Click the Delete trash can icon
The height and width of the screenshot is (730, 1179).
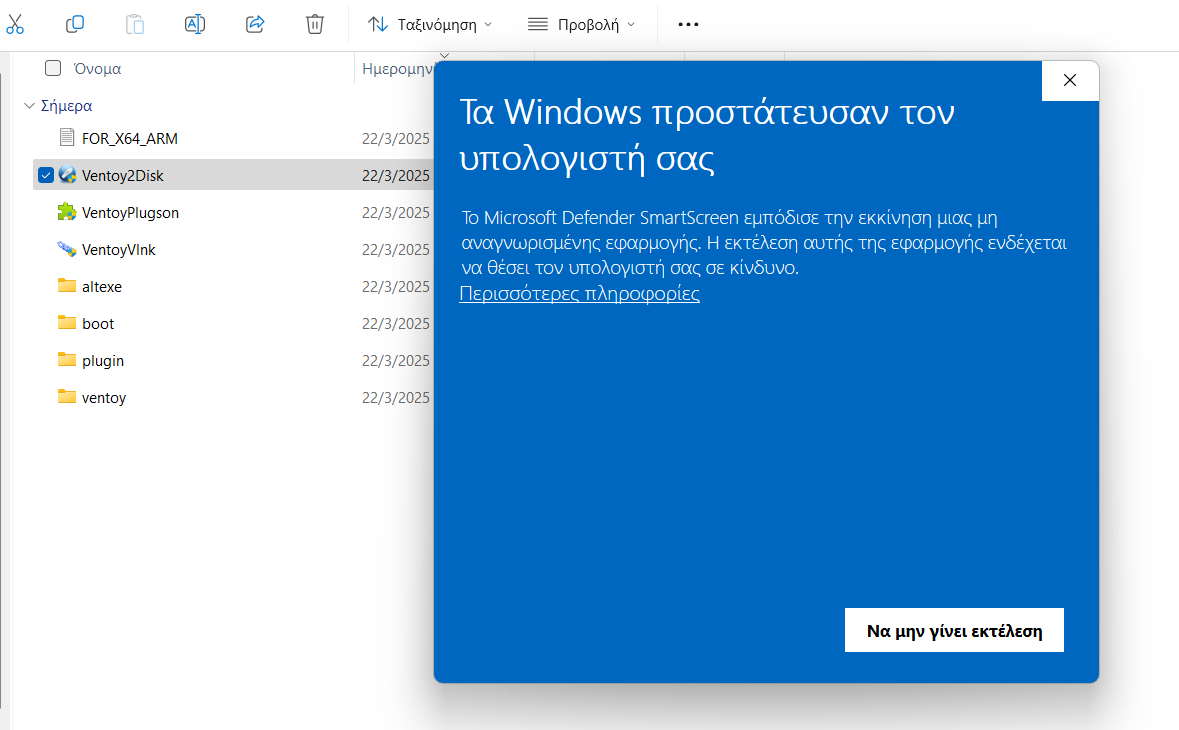pyautogui.click(x=315, y=24)
